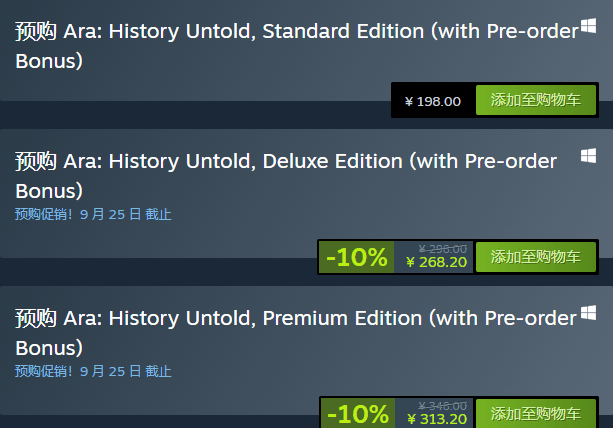The width and height of the screenshot is (613, 428).
Task: Click the struck-through ¥ 298.00 original price
Action: 442,249
